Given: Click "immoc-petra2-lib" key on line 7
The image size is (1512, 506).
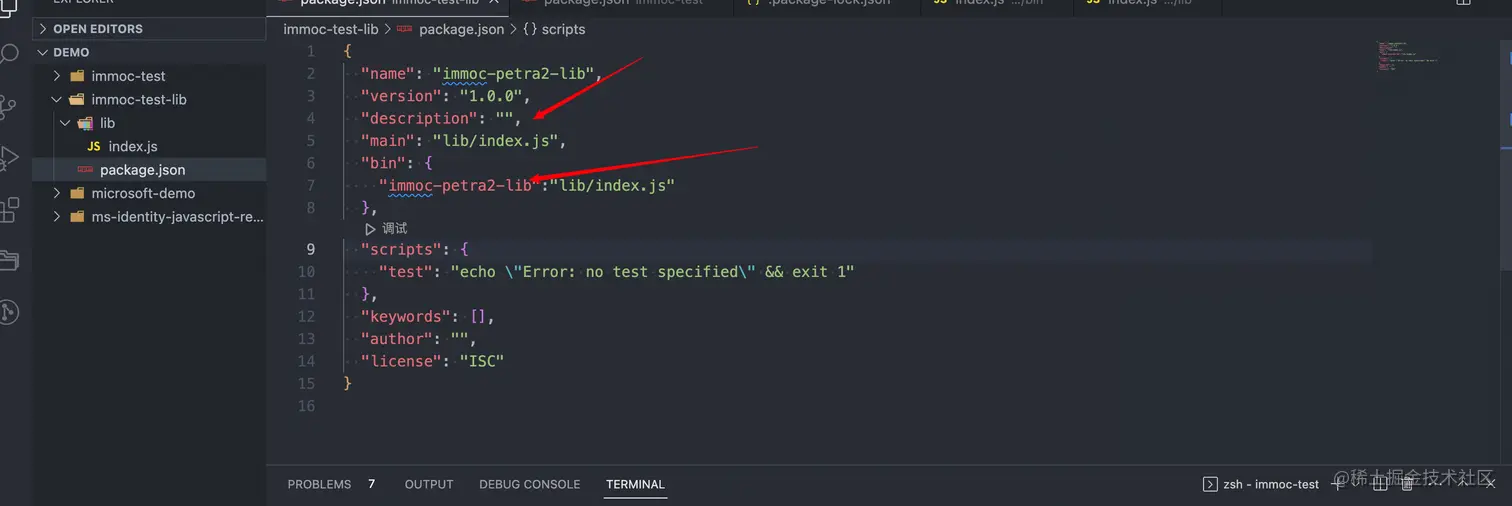Looking at the screenshot, I should click(460, 185).
